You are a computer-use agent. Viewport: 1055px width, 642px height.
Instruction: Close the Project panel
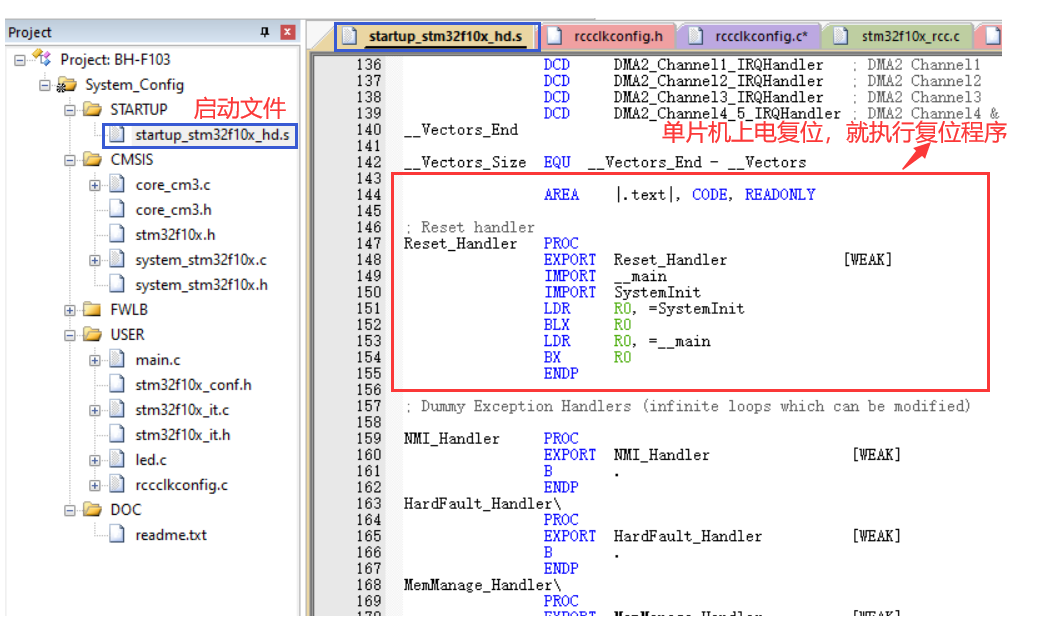[x=287, y=31]
